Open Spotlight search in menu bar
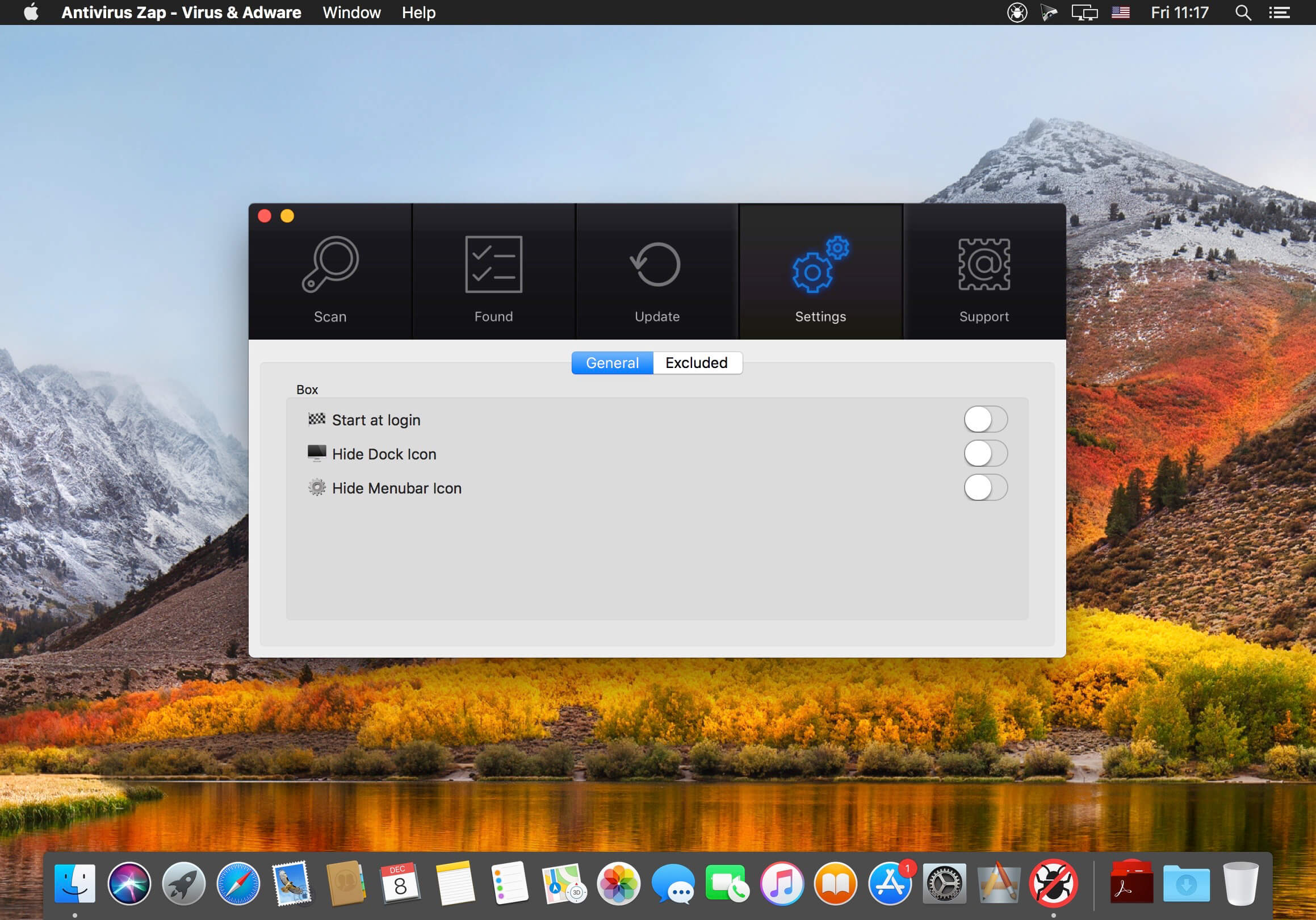The height and width of the screenshot is (920, 1316). [x=1243, y=12]
